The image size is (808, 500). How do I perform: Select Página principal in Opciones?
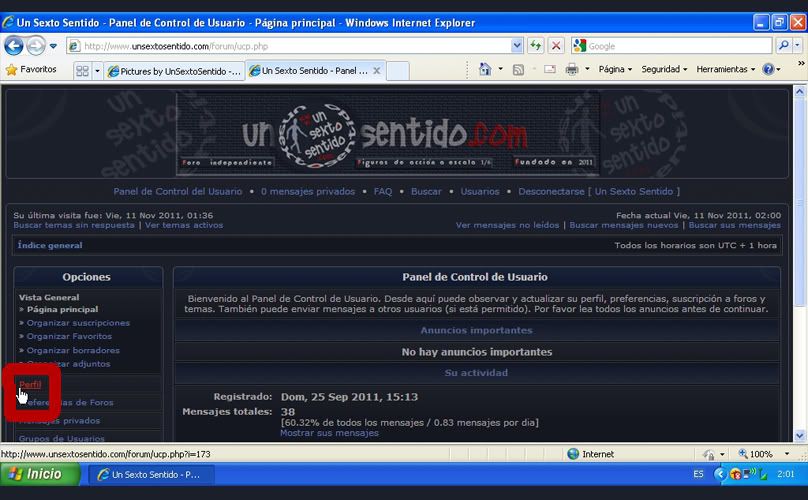click(62, 309)
